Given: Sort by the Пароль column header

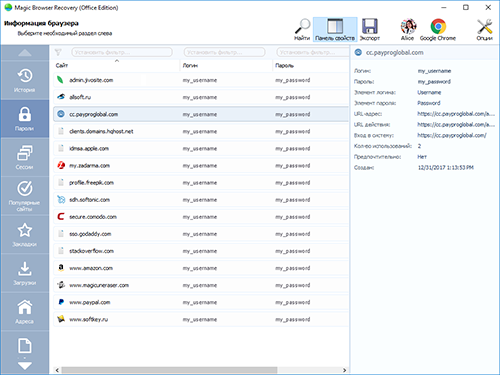Looking at the screenshot, I should 311,65.
